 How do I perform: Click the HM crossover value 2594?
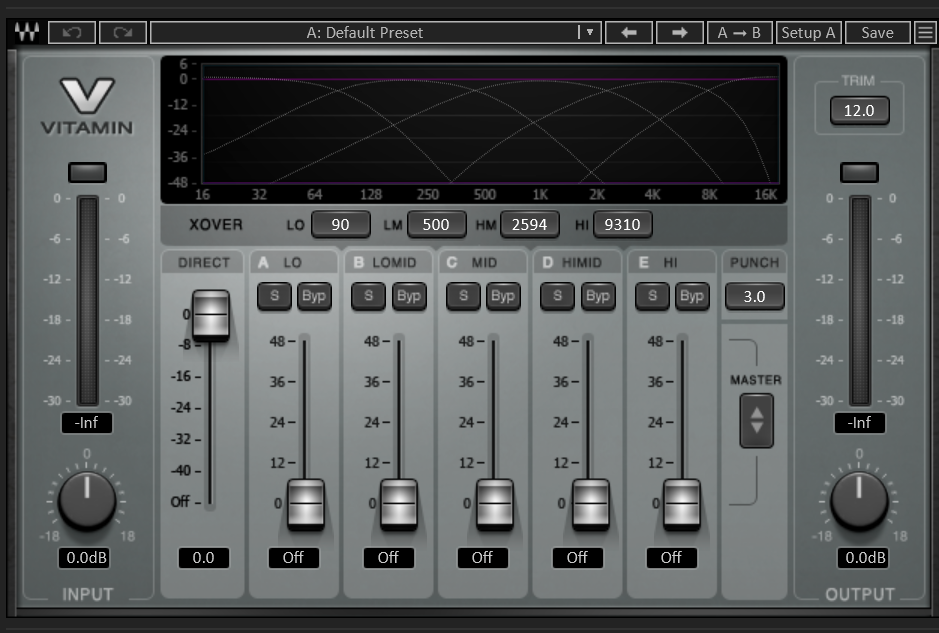[x=529, y=225]
